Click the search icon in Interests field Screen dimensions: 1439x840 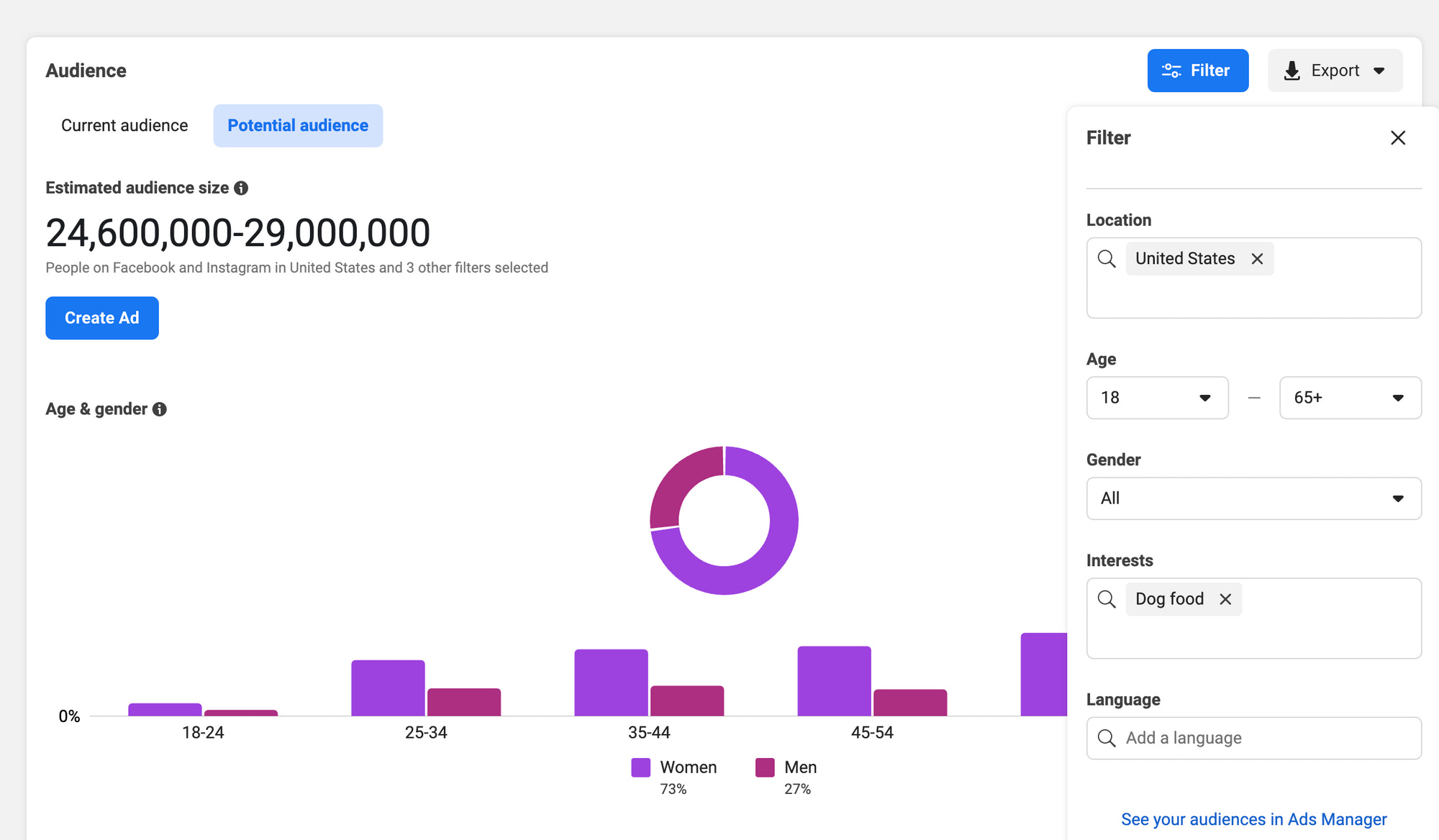(x=1107, y=599)
